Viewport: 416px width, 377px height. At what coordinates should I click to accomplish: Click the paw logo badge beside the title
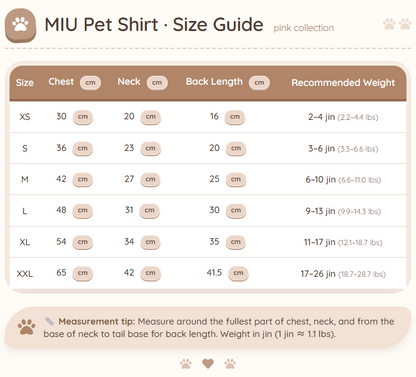click(x=20, y=25)
